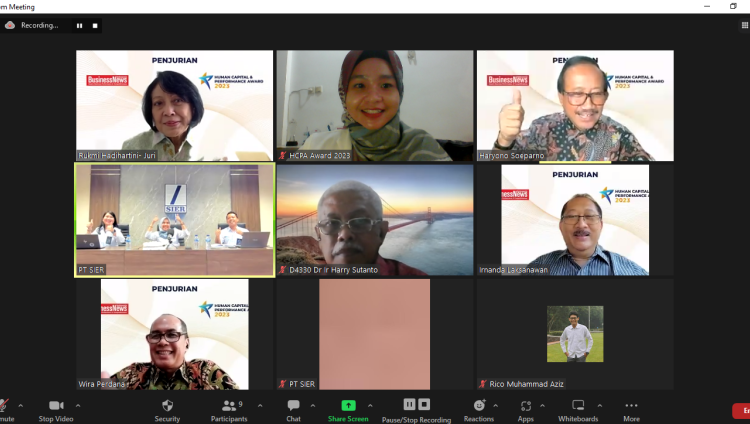The width and height of the screenshot is (750, 424).
Task: Expand audio options arrow beside mute
Action: pyautogui.click(x=21, y=405)
